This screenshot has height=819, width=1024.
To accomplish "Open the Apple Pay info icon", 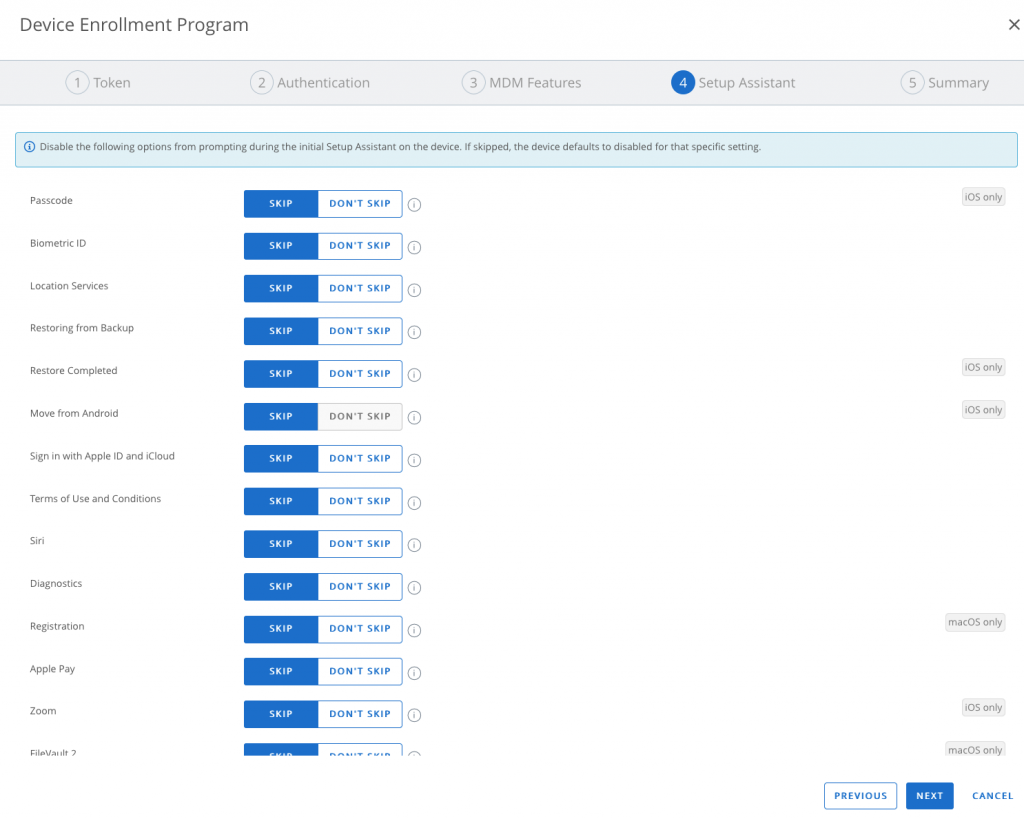I will [414, 673].
